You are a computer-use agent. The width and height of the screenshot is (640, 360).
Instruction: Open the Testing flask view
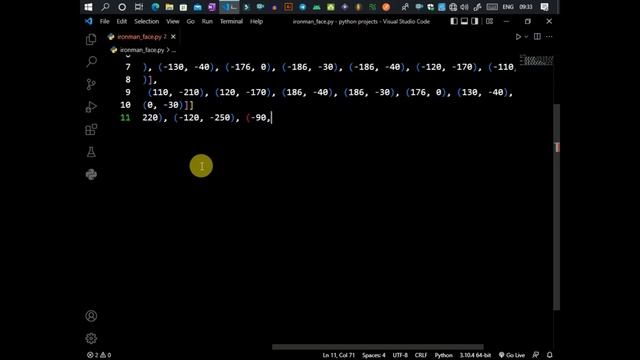[x=91, y=152]
